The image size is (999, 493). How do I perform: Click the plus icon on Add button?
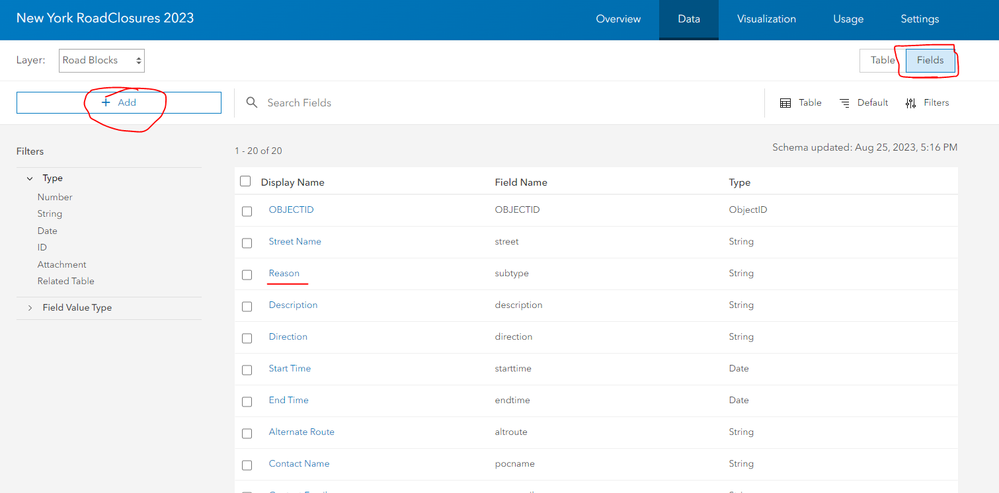tap(106, 102)
